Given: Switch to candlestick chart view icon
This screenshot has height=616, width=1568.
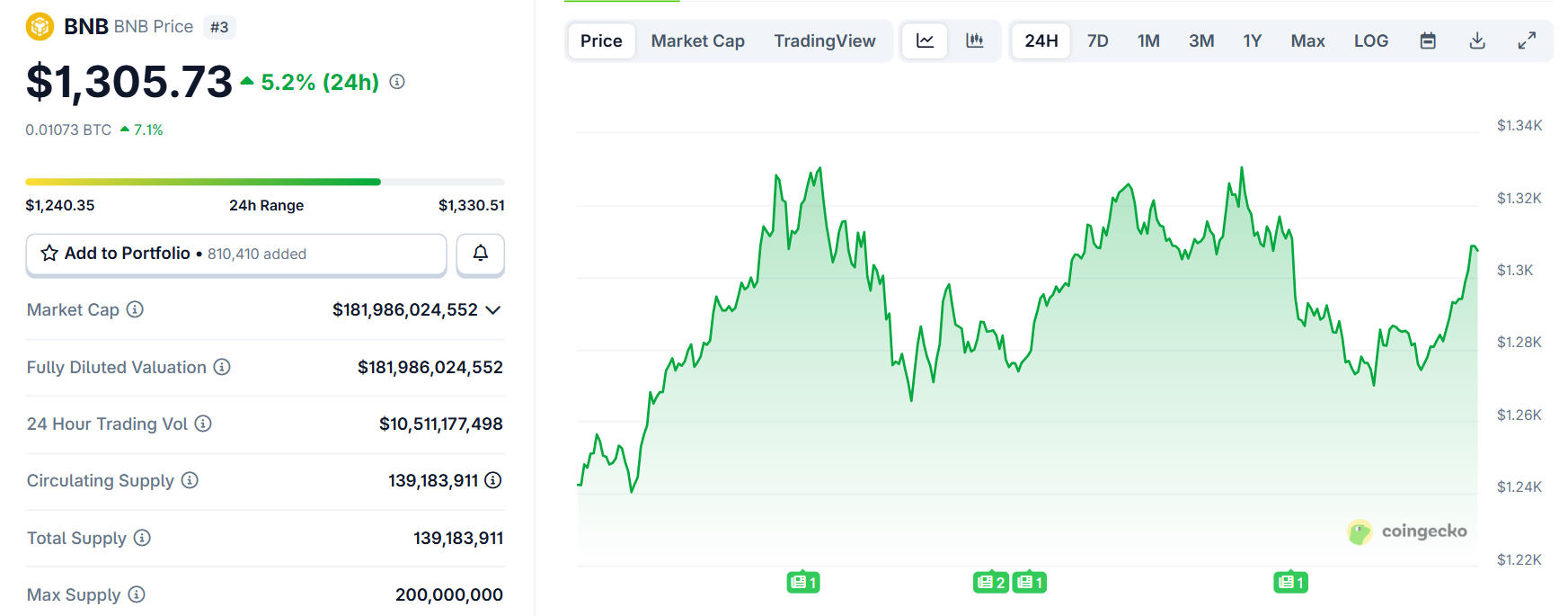Looking at the screenshot, I should click(975, 40).
